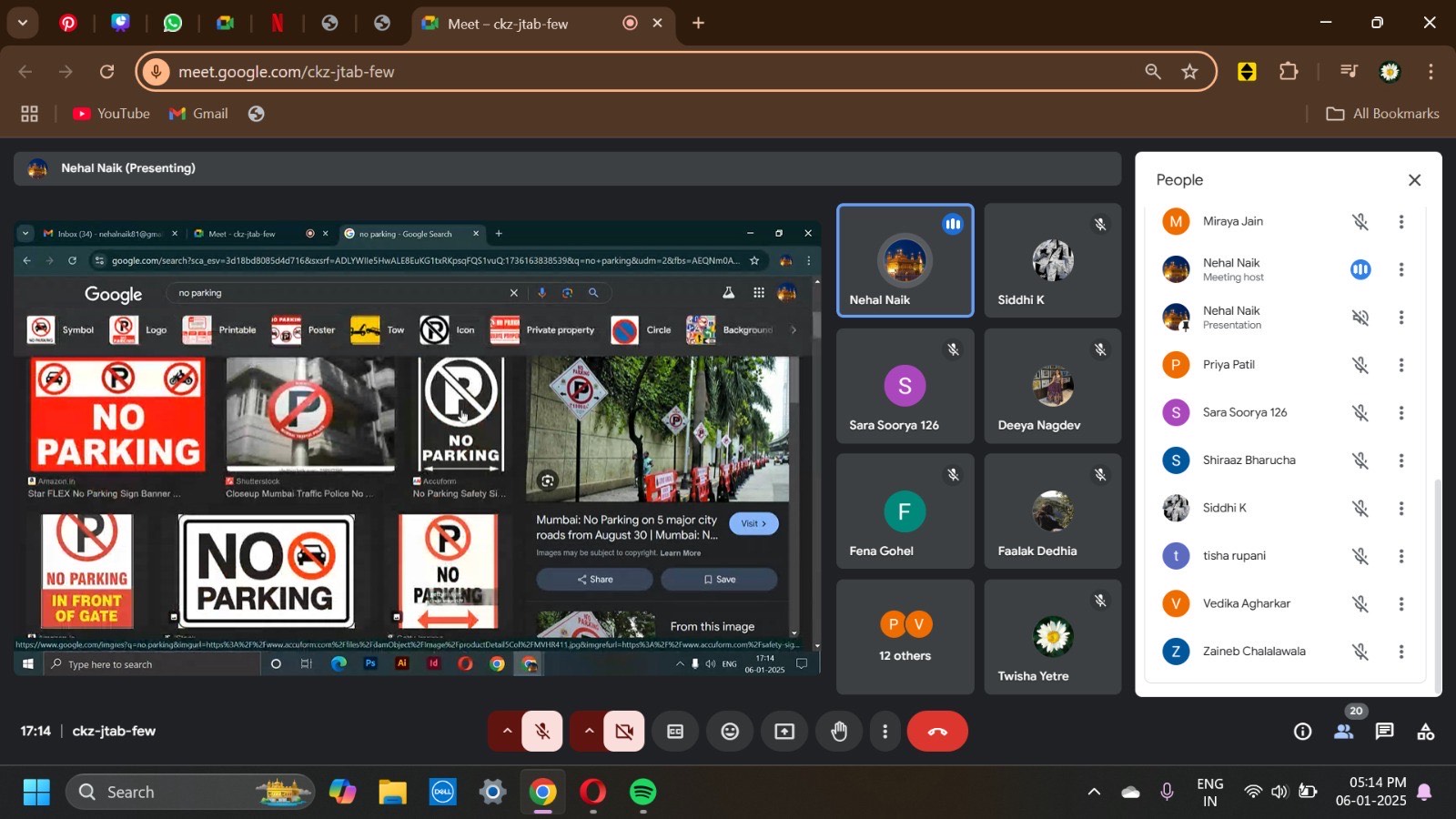Viewport: 1456px width, 819px height.
Task: Click the Present now share screen icon
Action: [784, 732]
